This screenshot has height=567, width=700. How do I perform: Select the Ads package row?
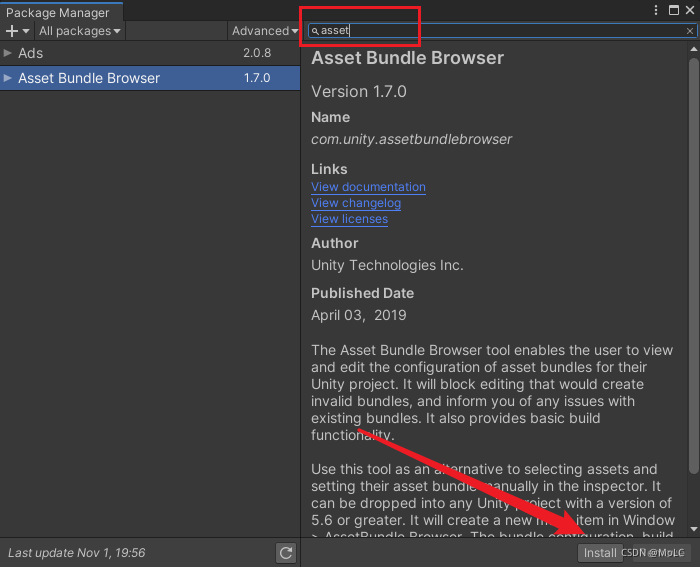click(150, 53)
